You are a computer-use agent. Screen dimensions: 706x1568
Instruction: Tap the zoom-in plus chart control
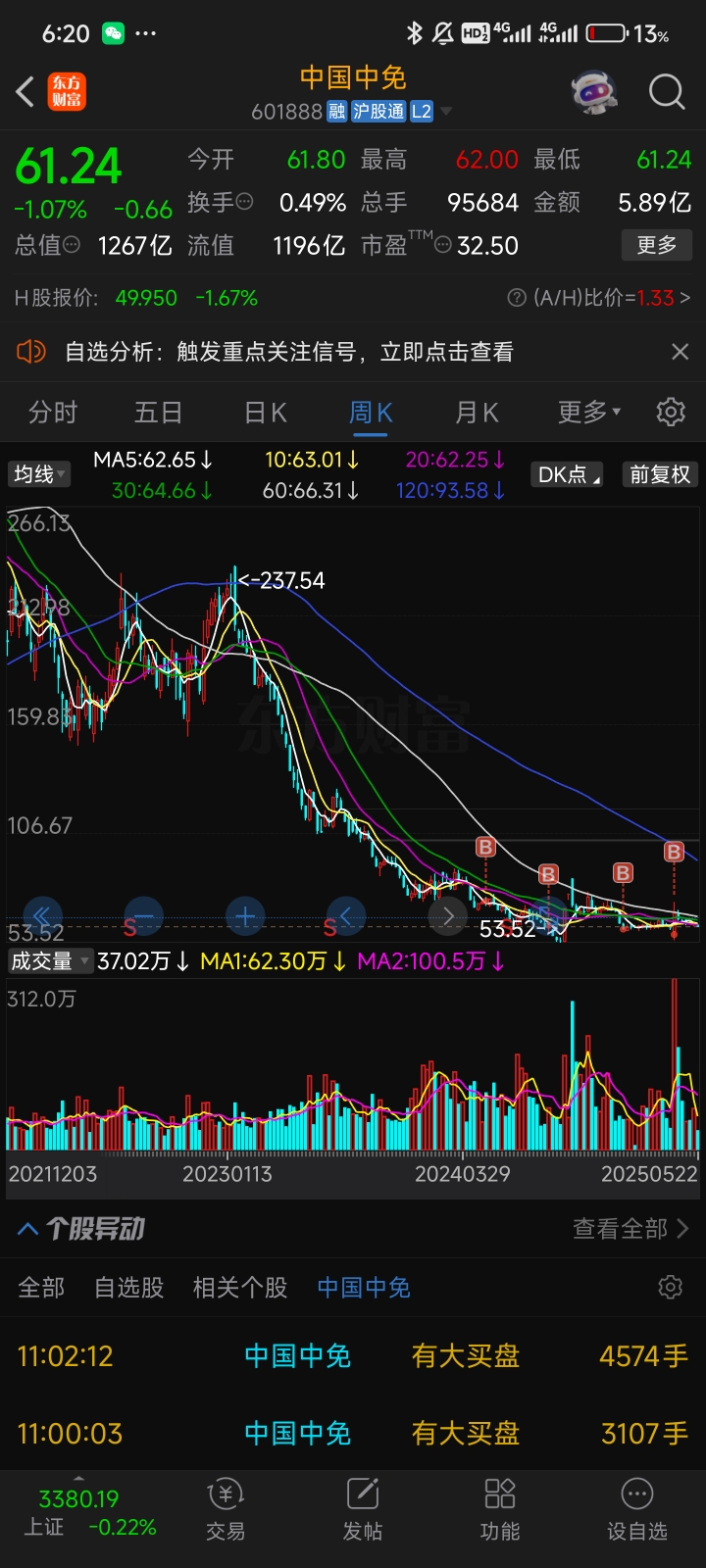click(245, 917)
